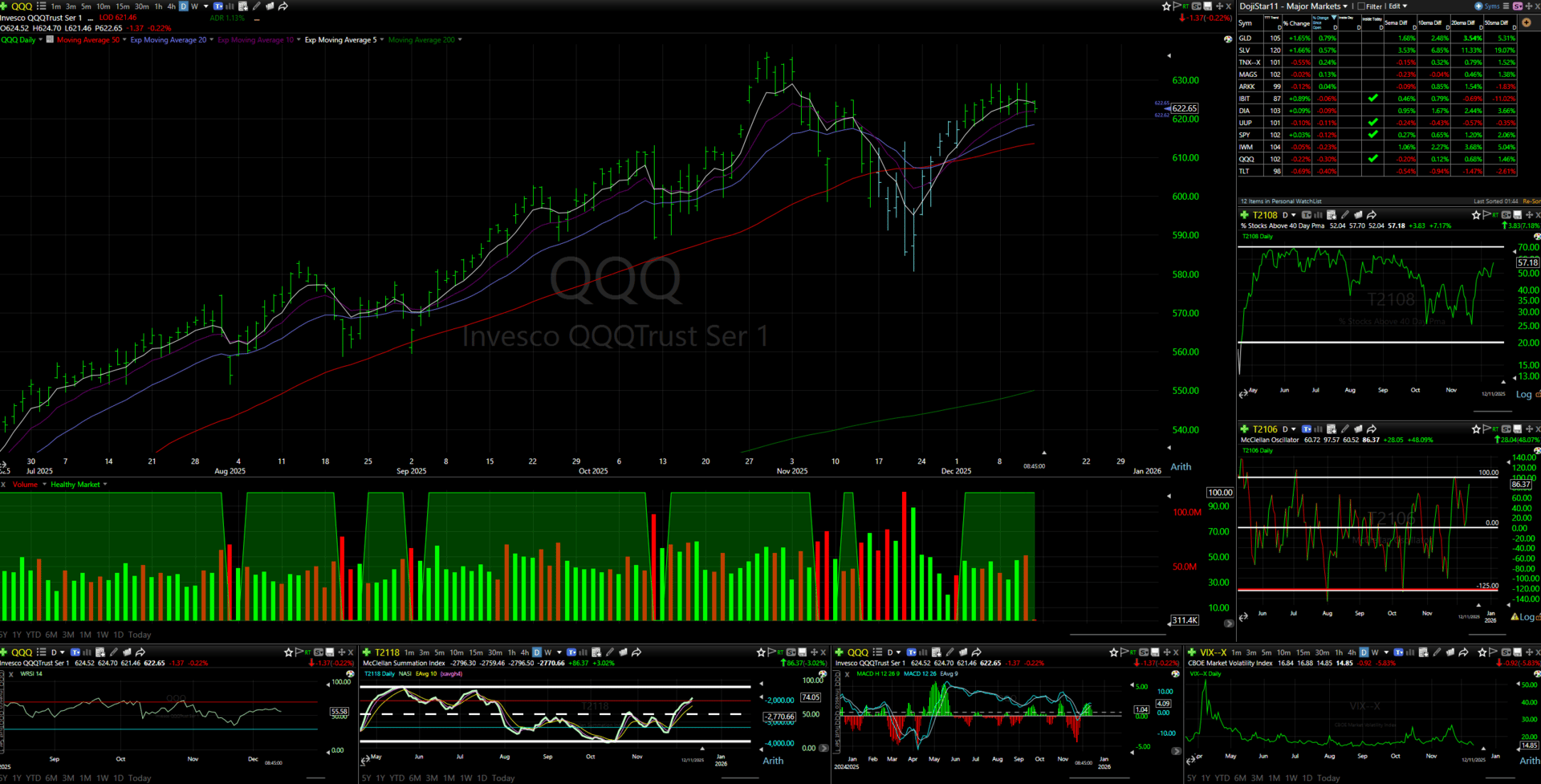1541x784 pixels.
Task: Sort watchlist by the % Change column header
Action: [x=1299, y=23]
